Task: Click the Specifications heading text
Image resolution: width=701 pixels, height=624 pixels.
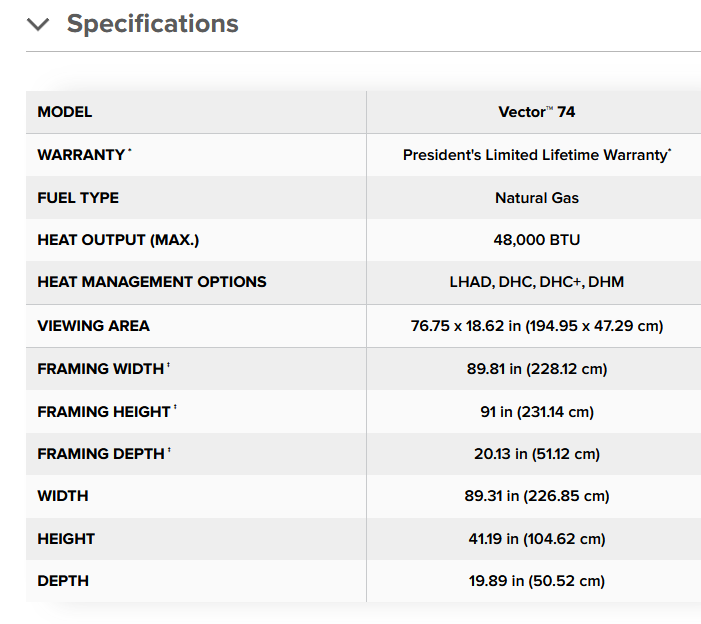Action: (x=152, y=24)
